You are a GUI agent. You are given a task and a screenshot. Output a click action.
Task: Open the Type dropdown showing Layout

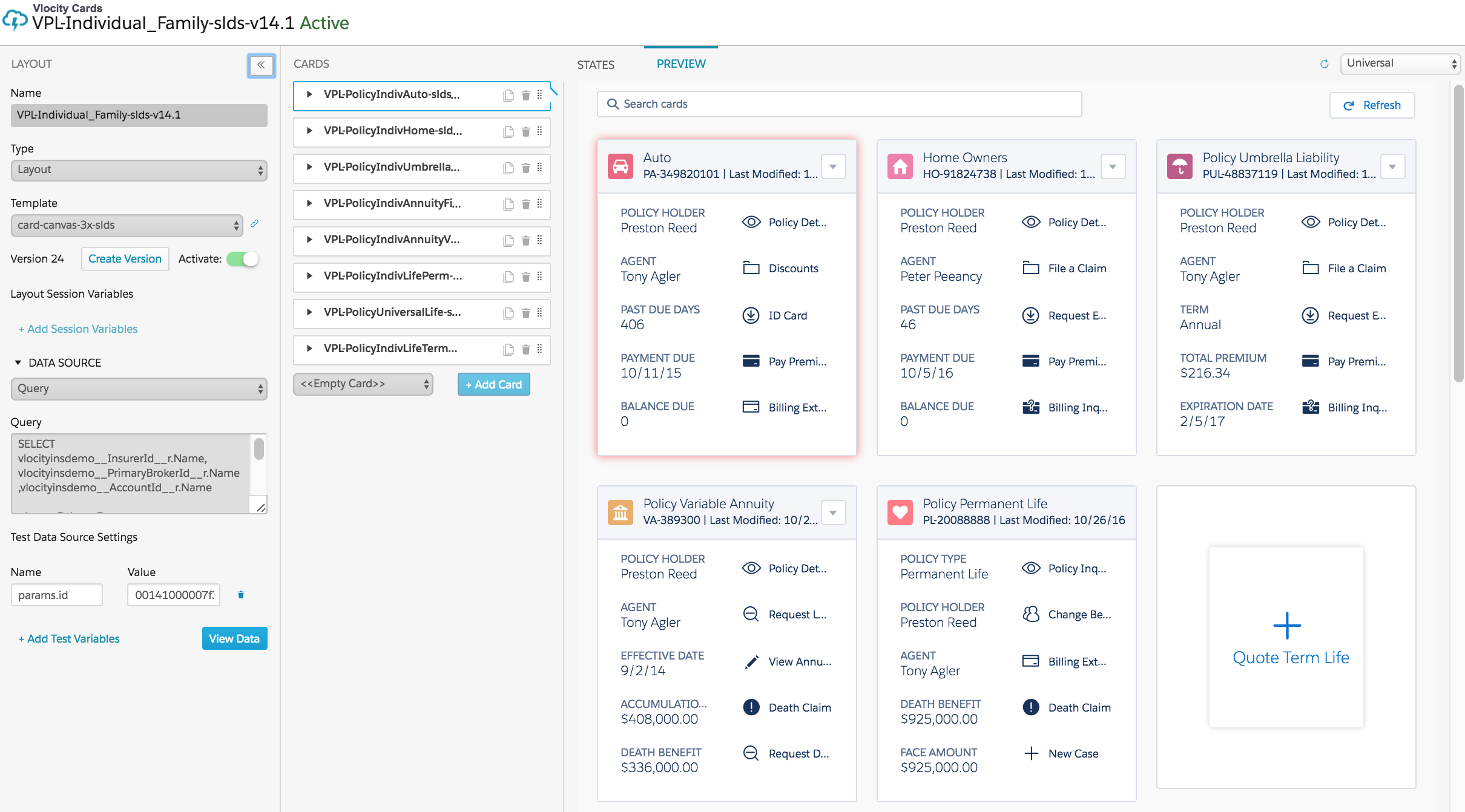click(x=139, y=170)
